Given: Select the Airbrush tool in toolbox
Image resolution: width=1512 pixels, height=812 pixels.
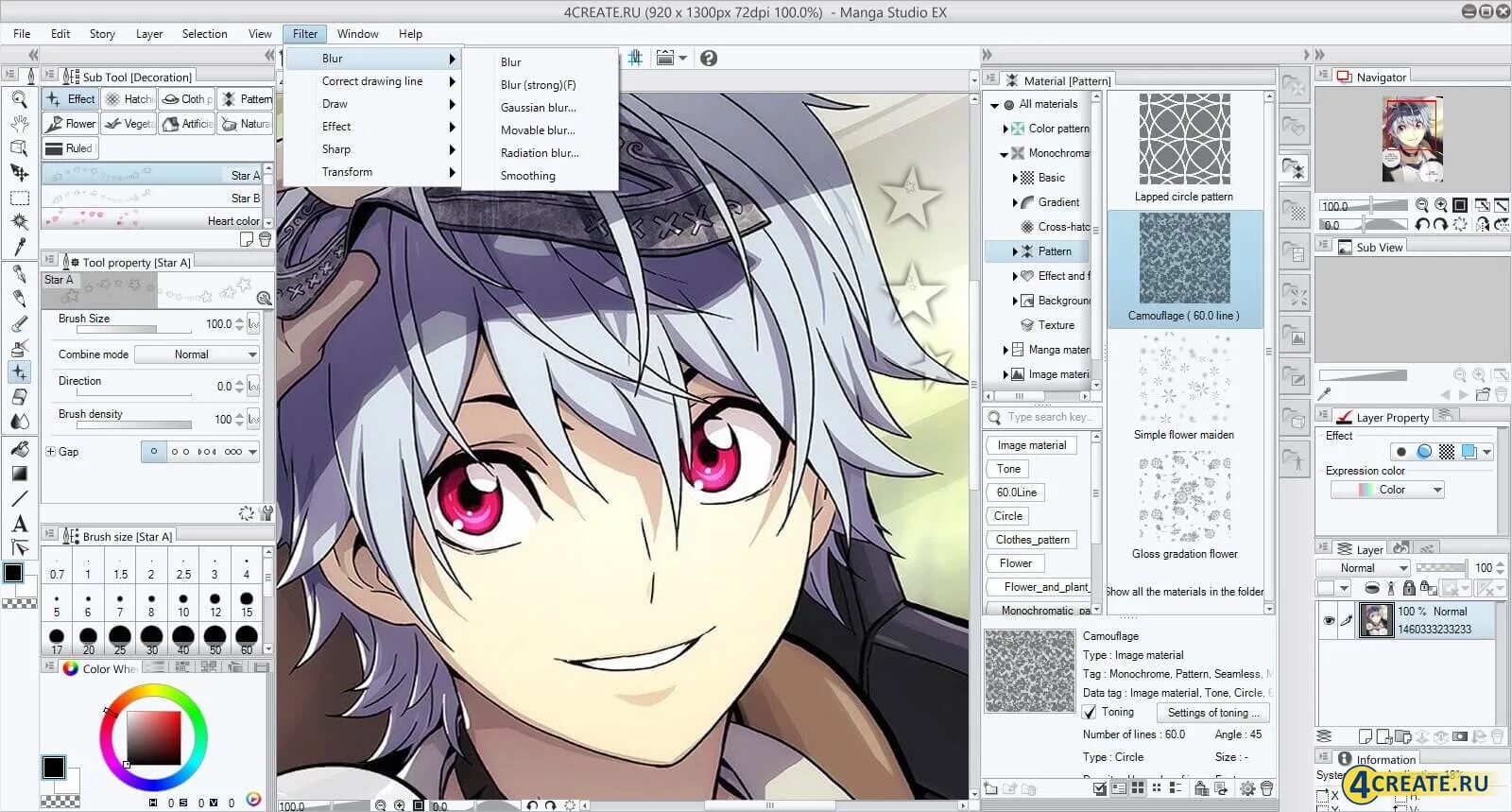Looking at the screenshot, I should pos(19,348).
